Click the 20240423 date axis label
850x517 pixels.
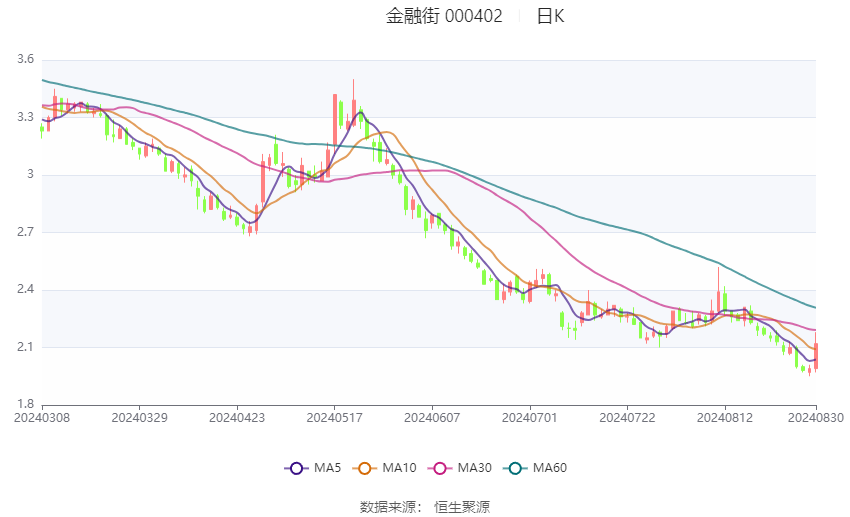click(x=237, y=418)
